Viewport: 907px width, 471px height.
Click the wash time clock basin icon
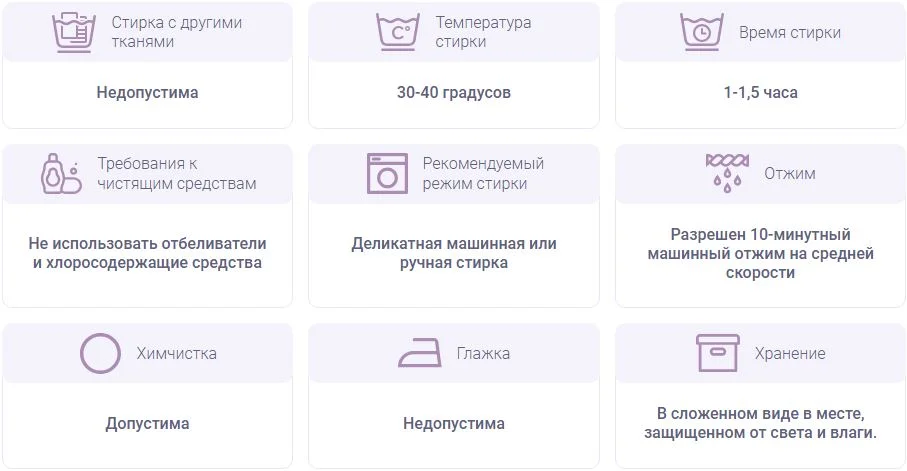pyautogui.click(x=701, y=32)
